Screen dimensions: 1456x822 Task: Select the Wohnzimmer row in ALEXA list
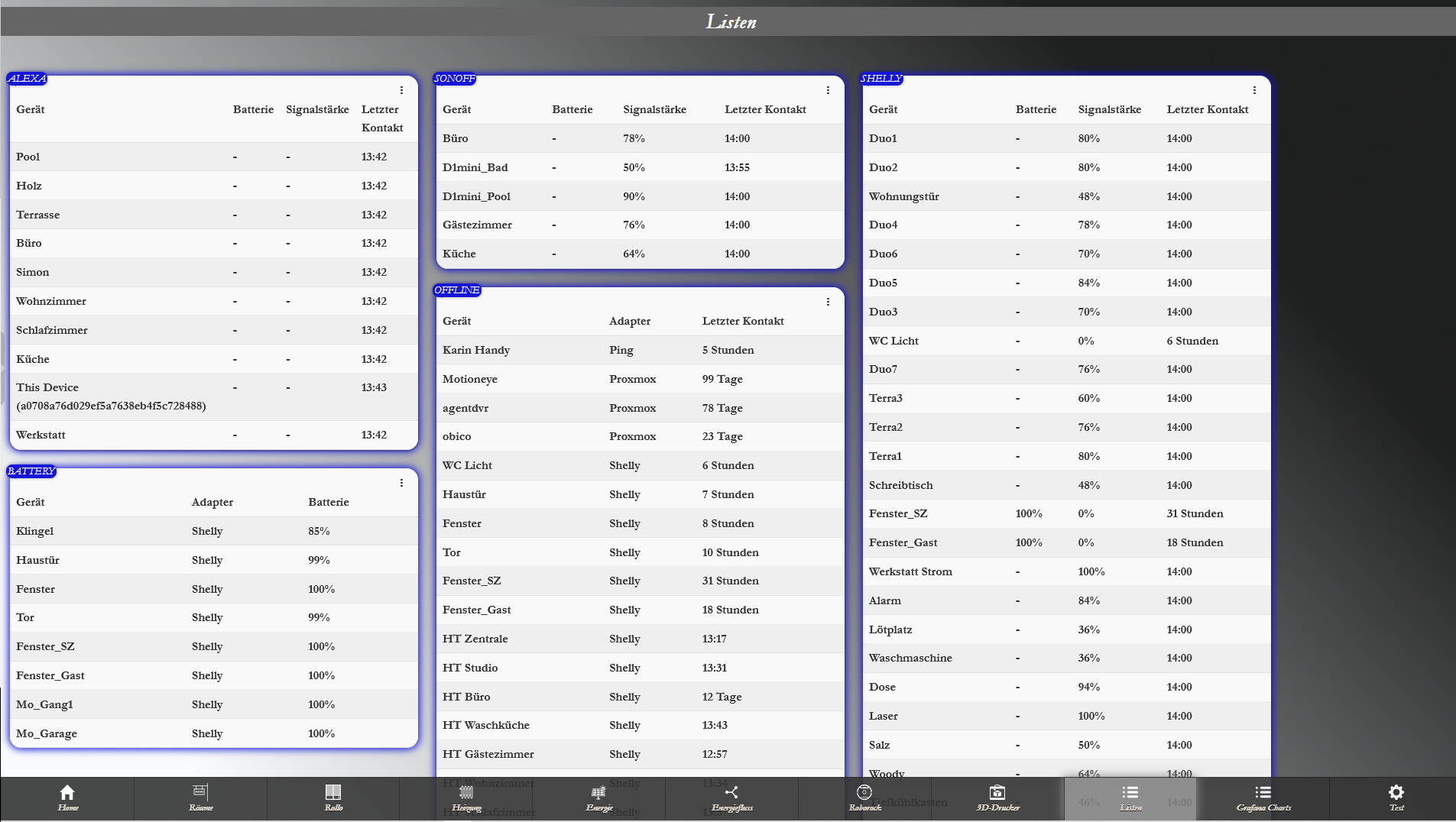[213, 301]
